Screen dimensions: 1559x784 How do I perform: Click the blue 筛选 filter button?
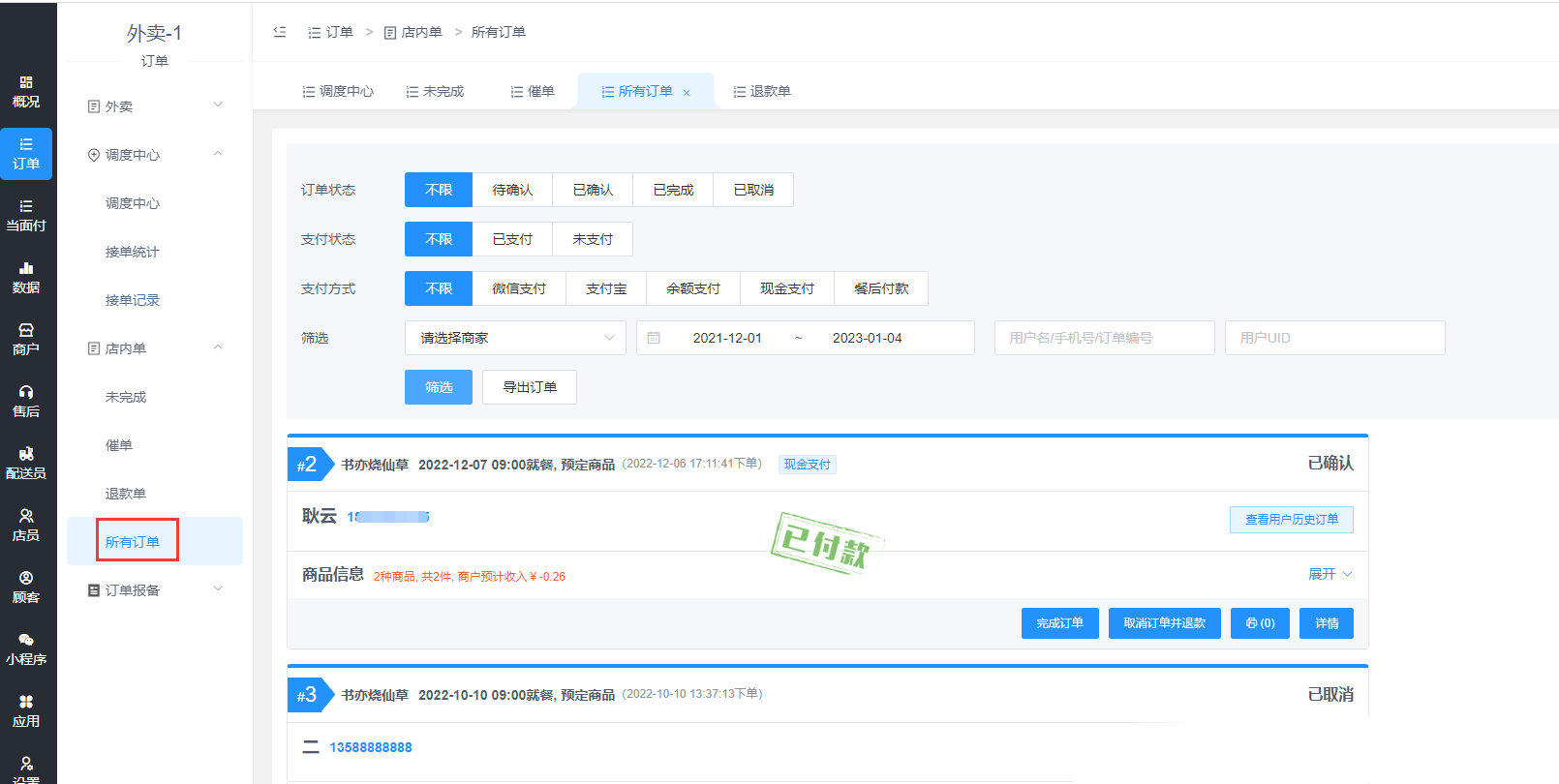coord(439,387)
